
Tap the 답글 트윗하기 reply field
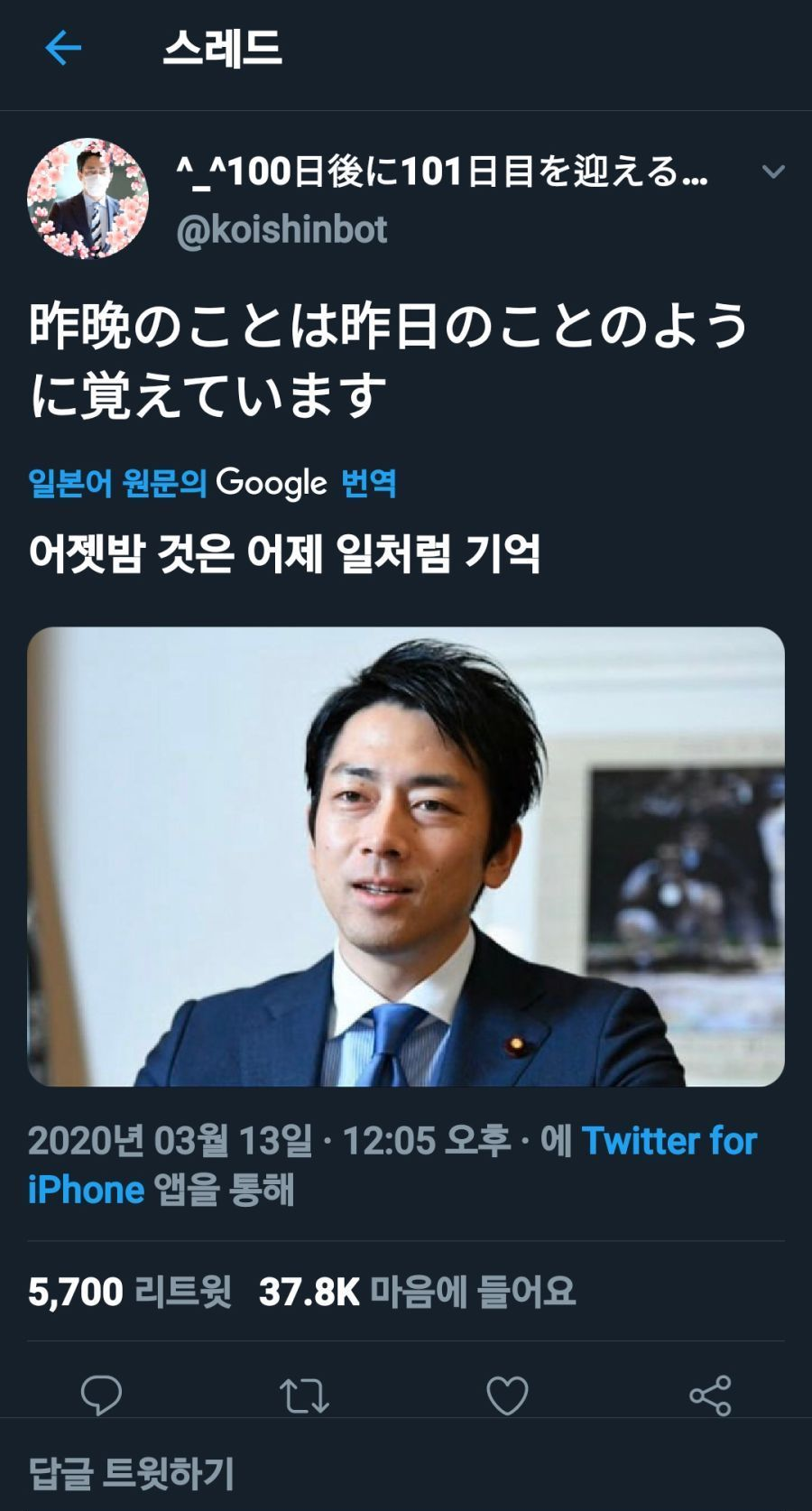click(406, 1473)
